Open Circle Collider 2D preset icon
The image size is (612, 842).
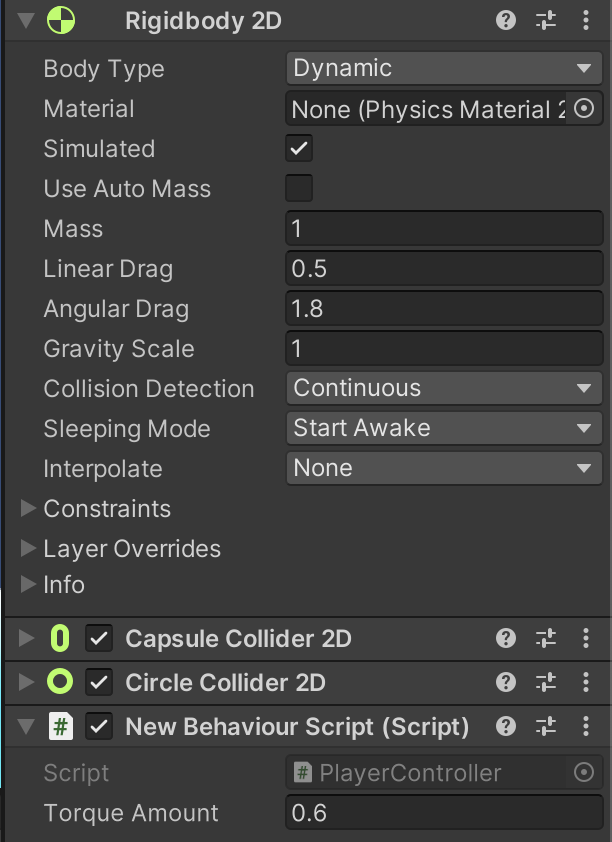click(546, 682)
